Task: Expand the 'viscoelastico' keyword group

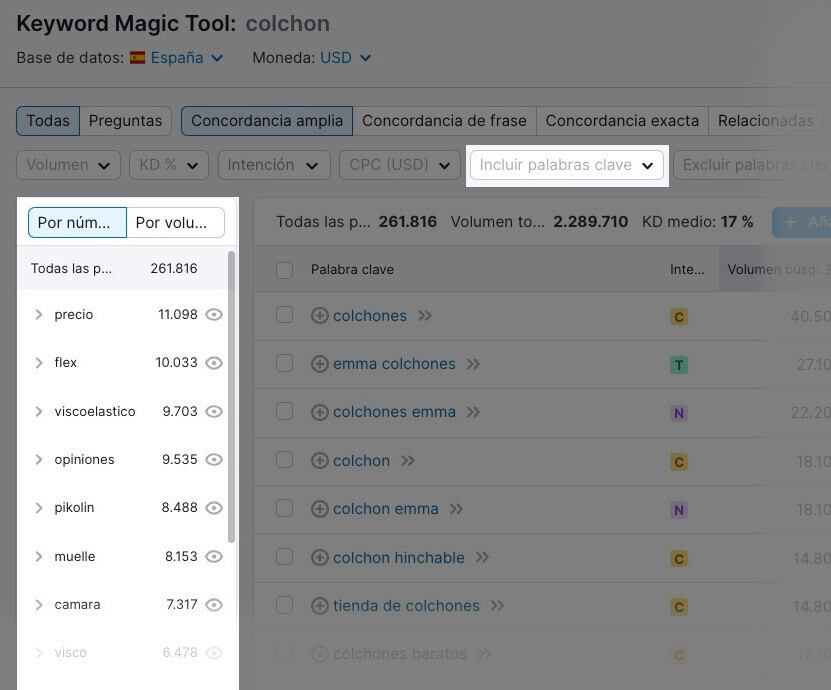Action: point(39,412)
